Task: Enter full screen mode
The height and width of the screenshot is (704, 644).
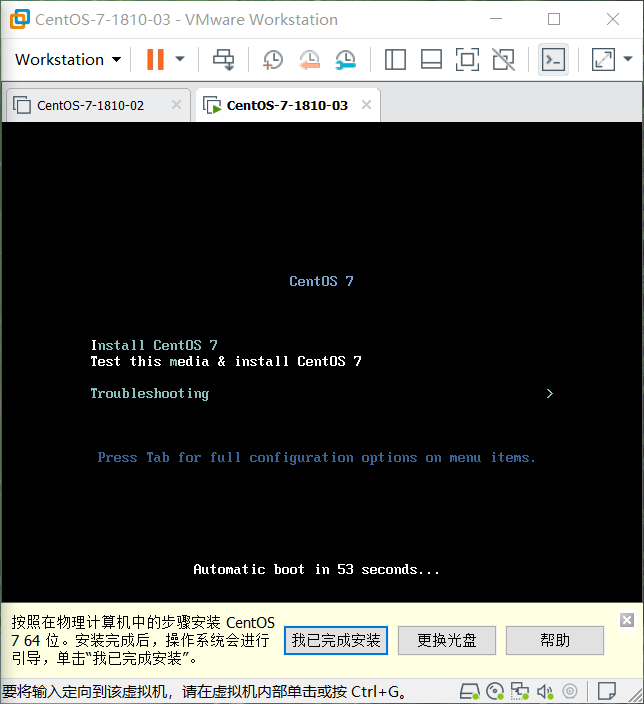Action: pyautogui.click(x=467, y=59)
